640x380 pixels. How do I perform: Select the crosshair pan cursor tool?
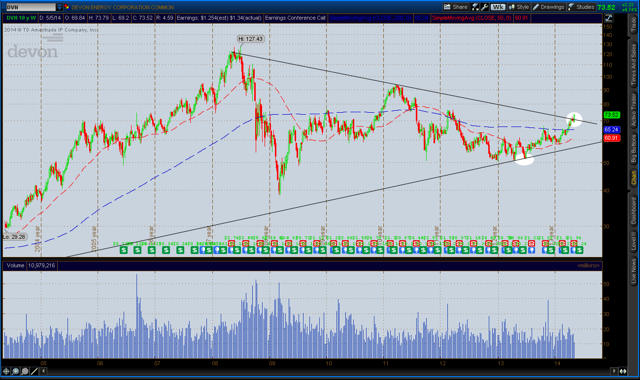click(6, 371)
